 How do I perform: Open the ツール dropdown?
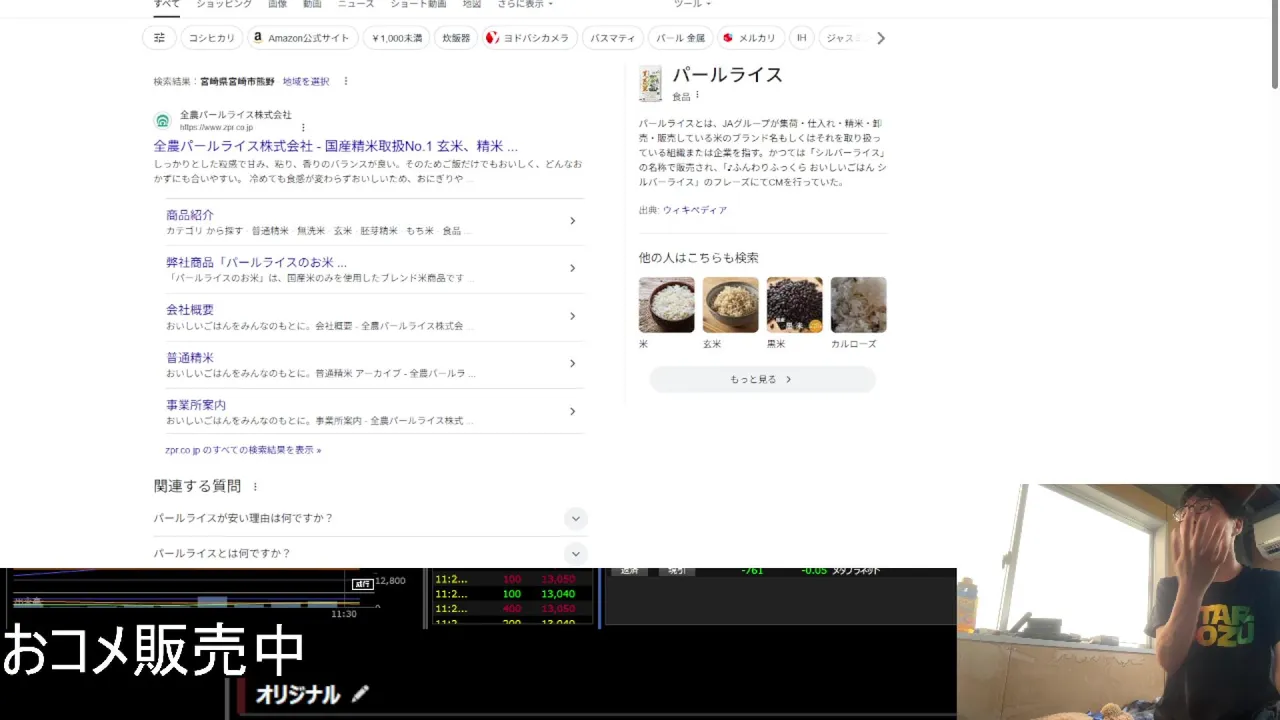[x=692, y=5]
